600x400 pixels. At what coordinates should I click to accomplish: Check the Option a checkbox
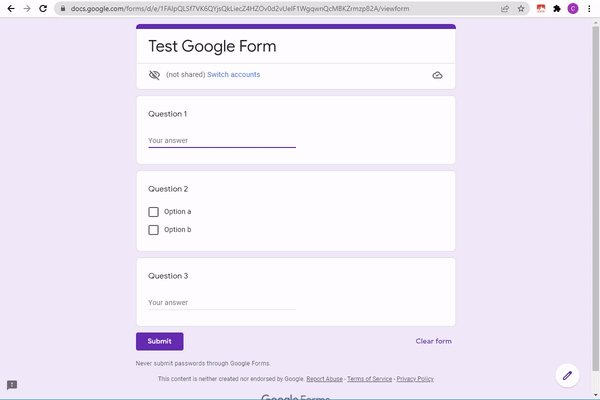[x=153, y=212]
